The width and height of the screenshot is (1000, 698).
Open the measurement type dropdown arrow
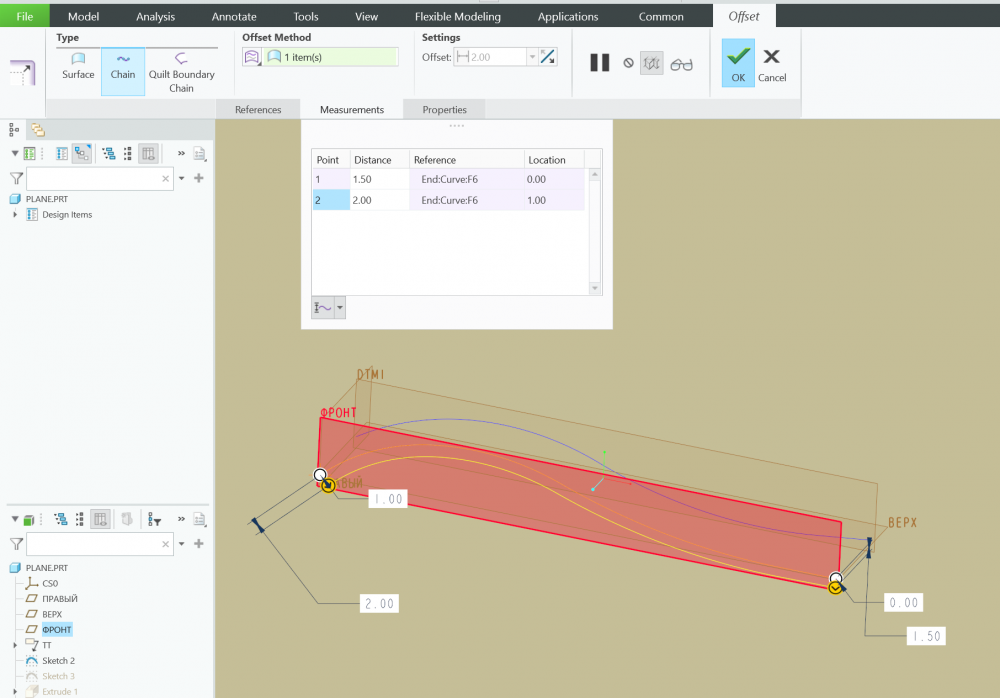tap(340, 308)
